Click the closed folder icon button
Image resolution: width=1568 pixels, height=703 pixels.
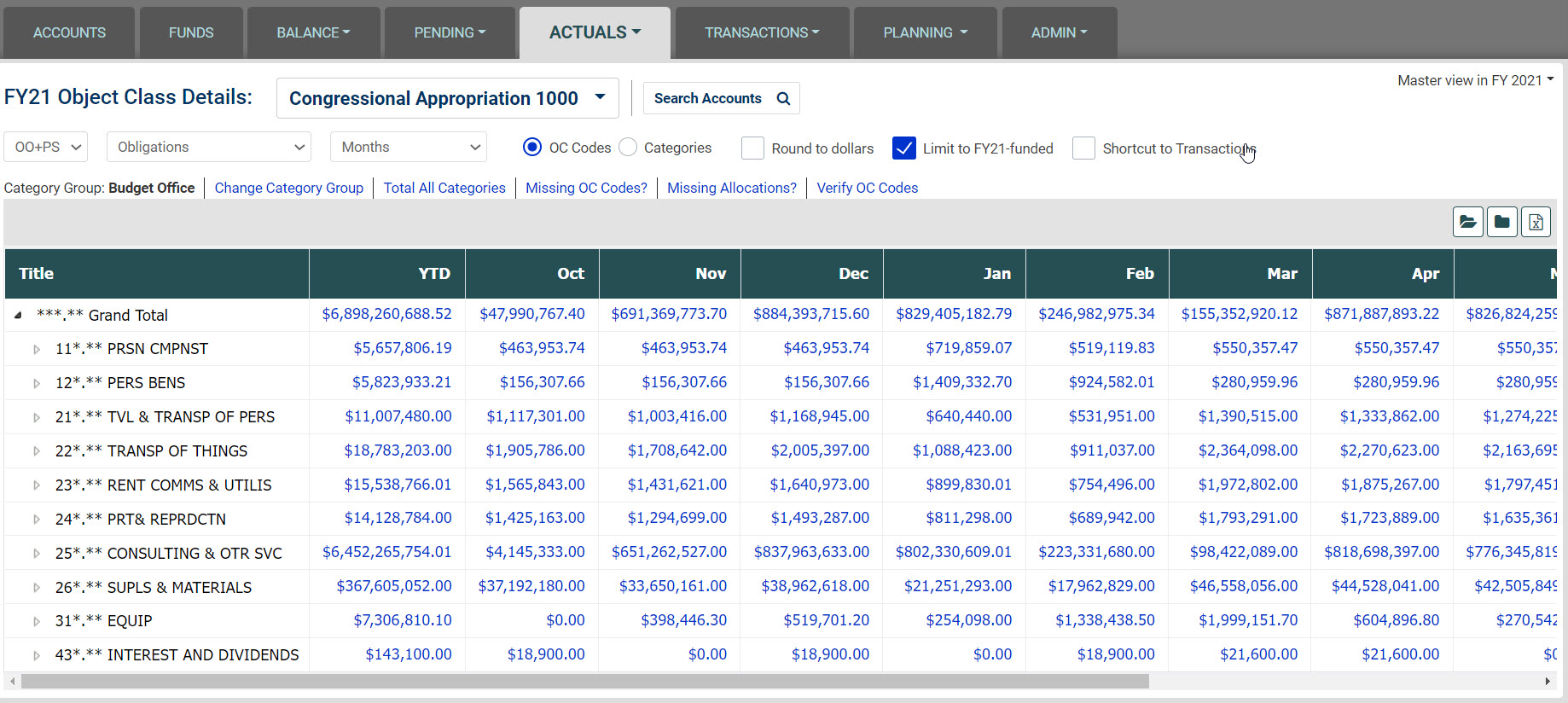[1501, 222]
